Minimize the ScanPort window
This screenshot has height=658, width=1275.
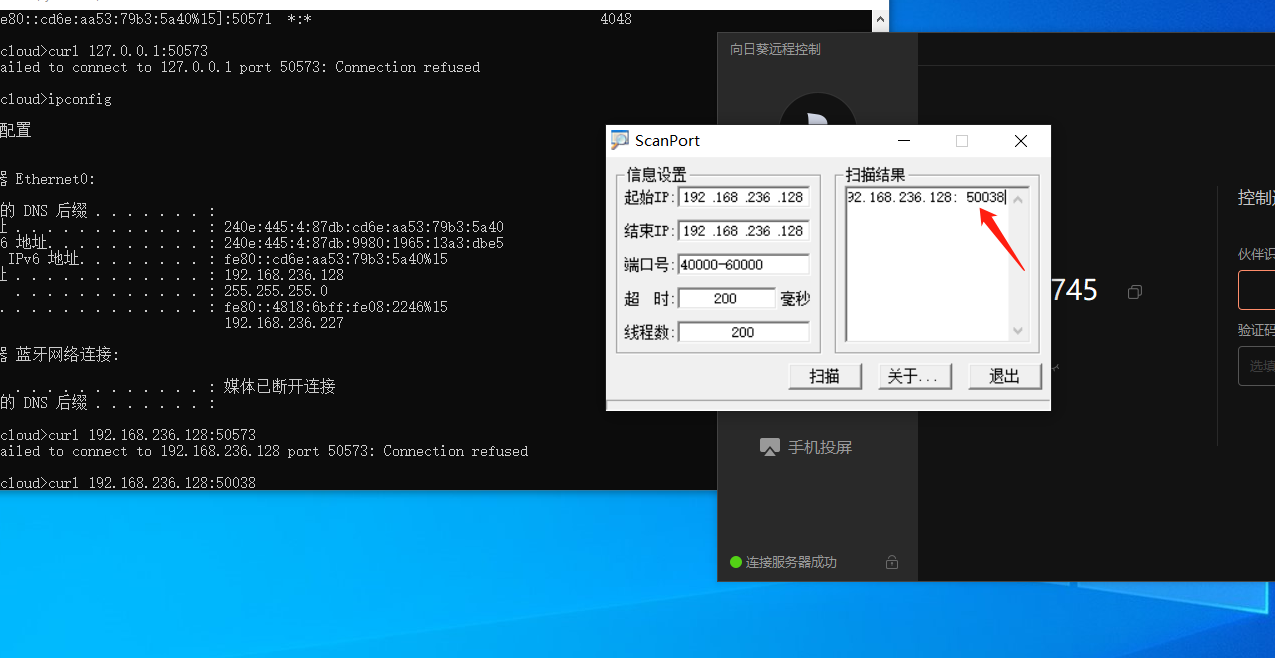coord(903,141)
